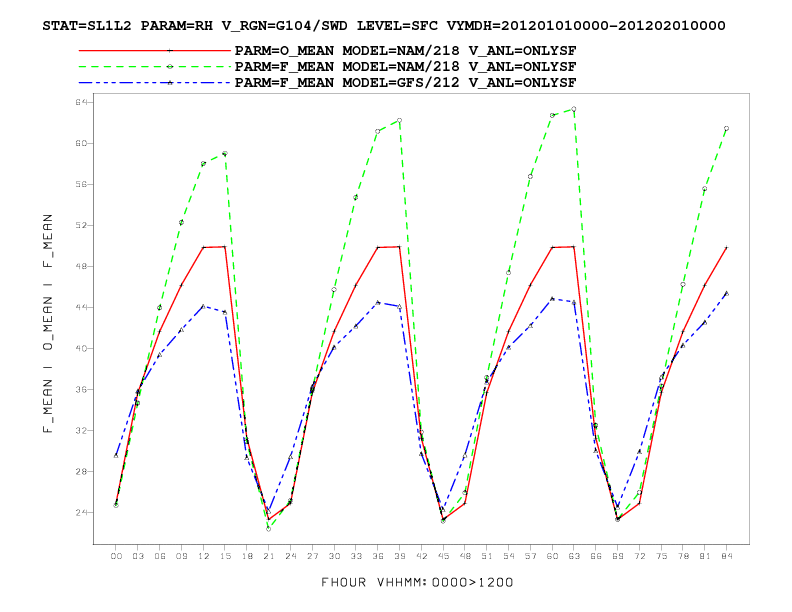Click green NAM minimum marker at hour 21

coord(269,529)
